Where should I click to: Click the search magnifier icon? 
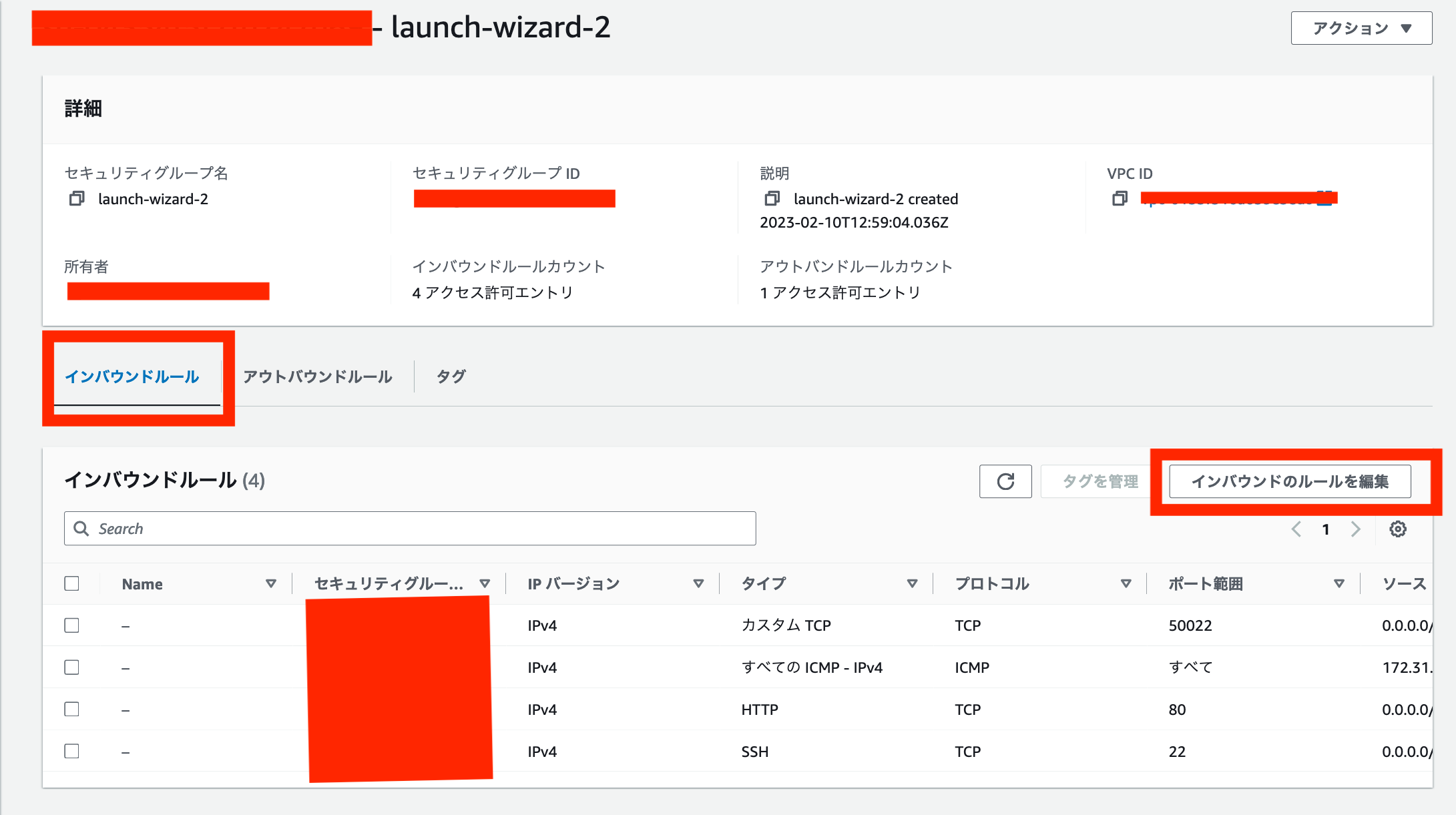tap(81, 529)
